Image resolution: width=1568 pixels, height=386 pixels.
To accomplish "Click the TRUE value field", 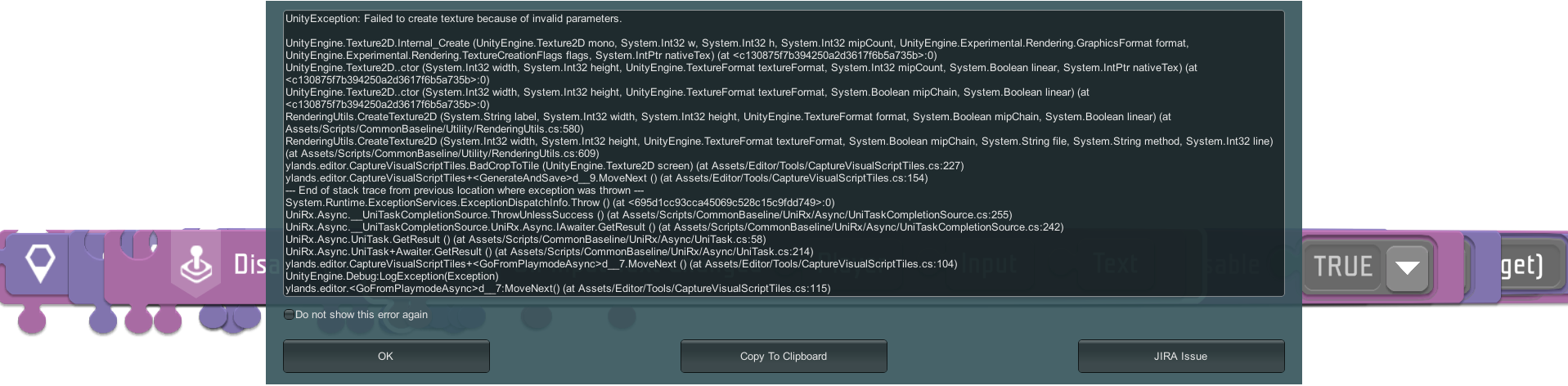I will 1342,267.
